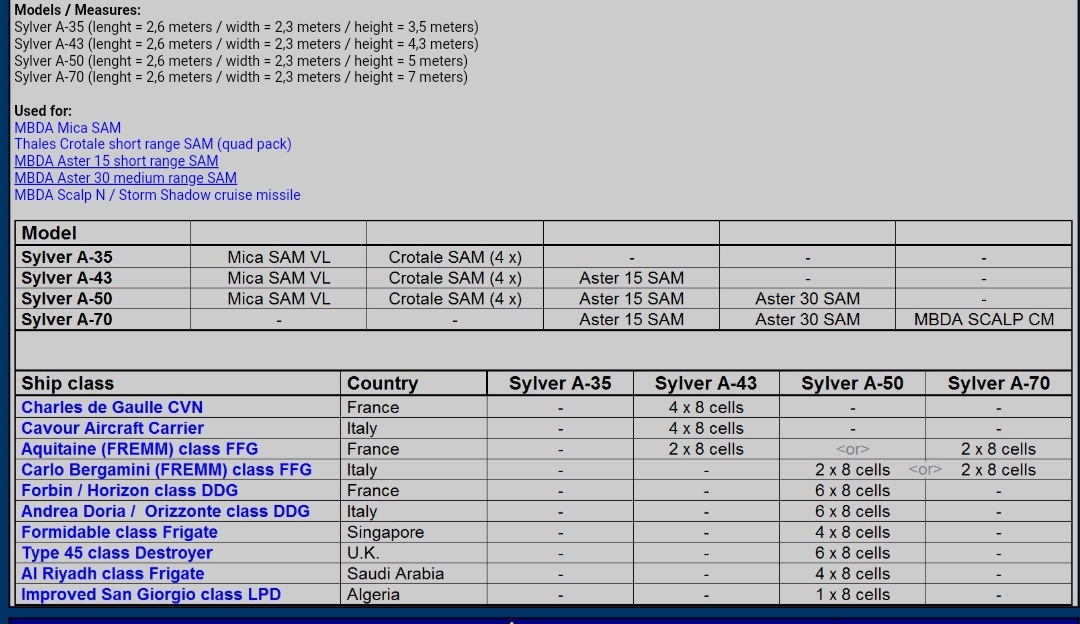Click '6 x 8 cells' in Forbin / Horizon row
The height and width of the screenshot is (624, 1080).
(853, 490)
